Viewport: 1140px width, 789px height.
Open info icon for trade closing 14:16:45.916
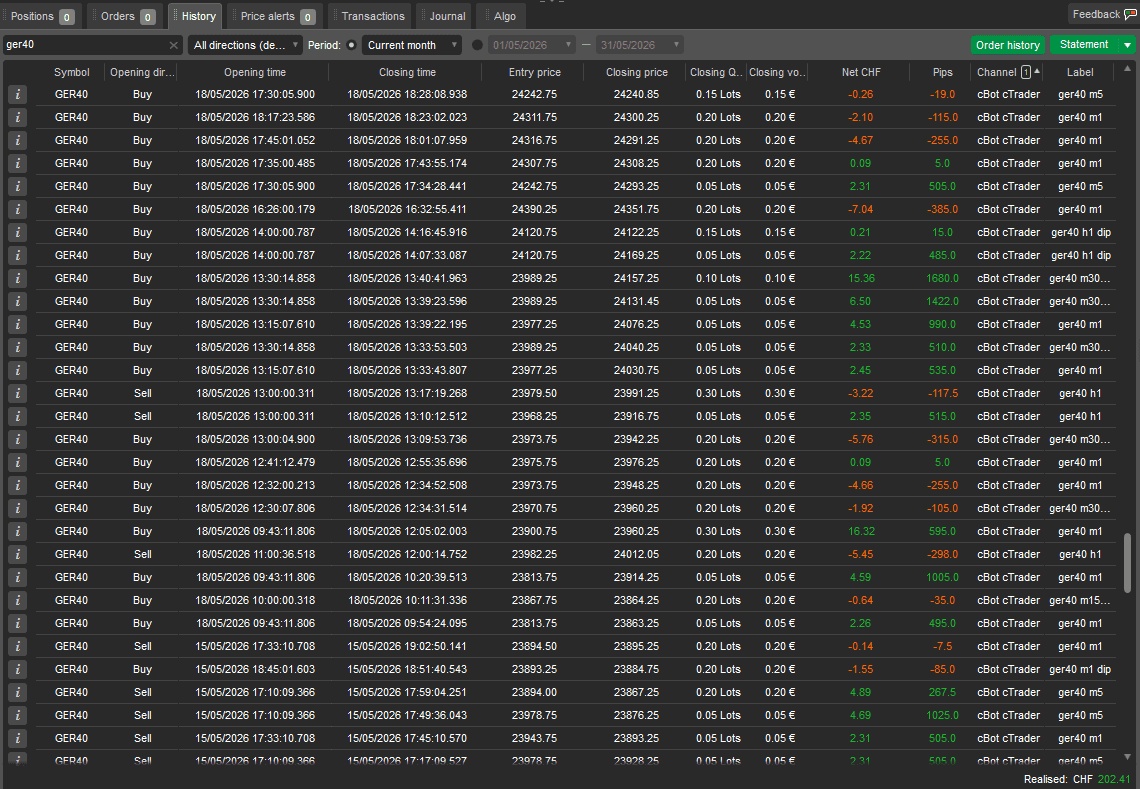tap(17, 233)
